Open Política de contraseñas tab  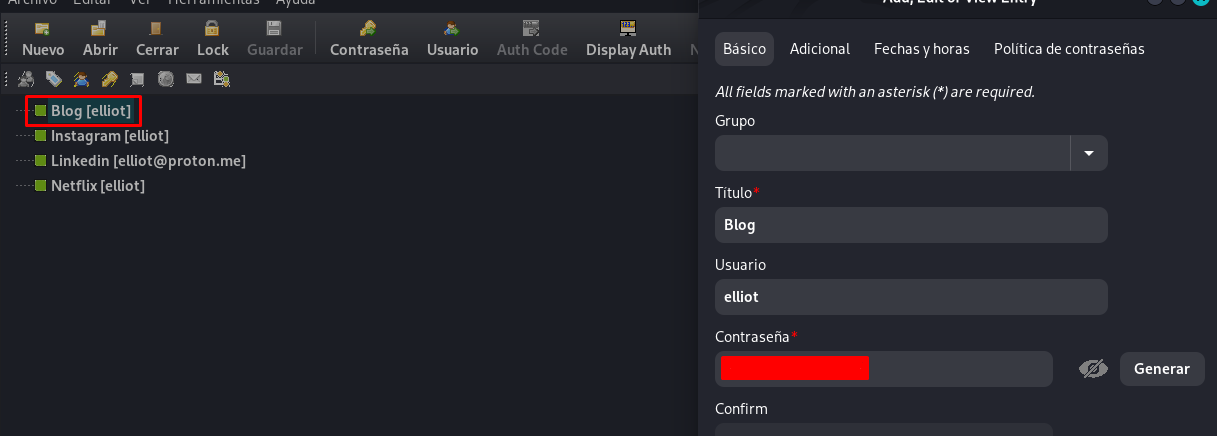pyautogui.click(x=1069, y=48)
